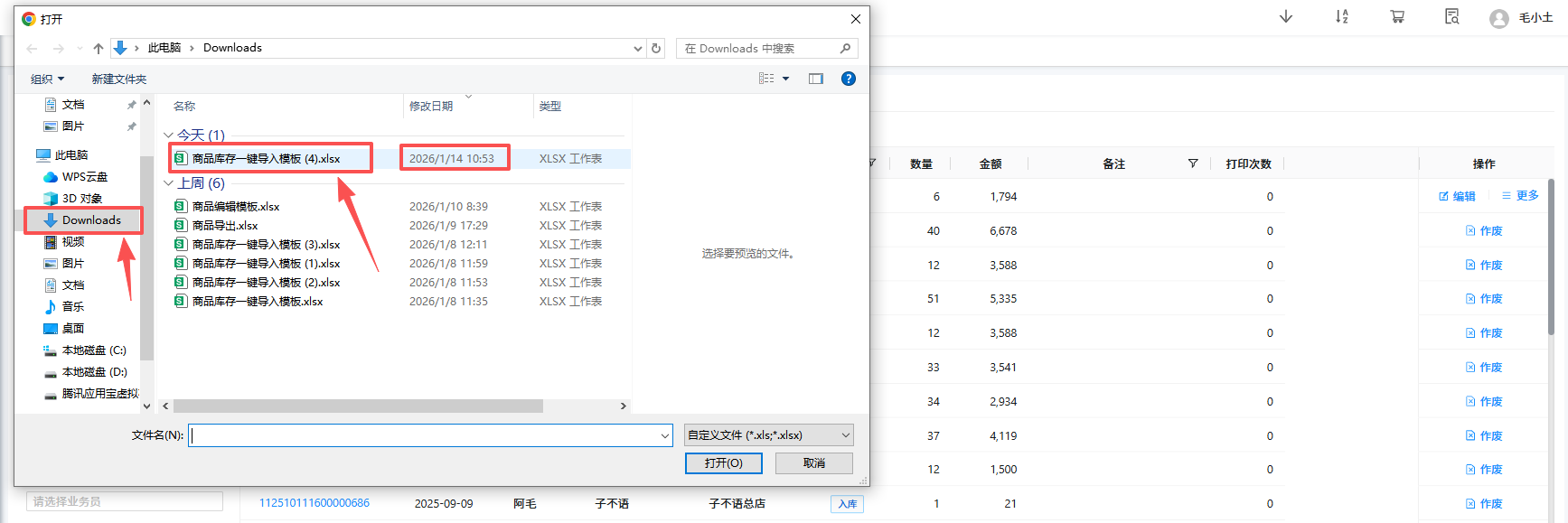Click the refresh button beside address bar
Viewport: 1568px width, 523px height.
(x=656, y=49)
